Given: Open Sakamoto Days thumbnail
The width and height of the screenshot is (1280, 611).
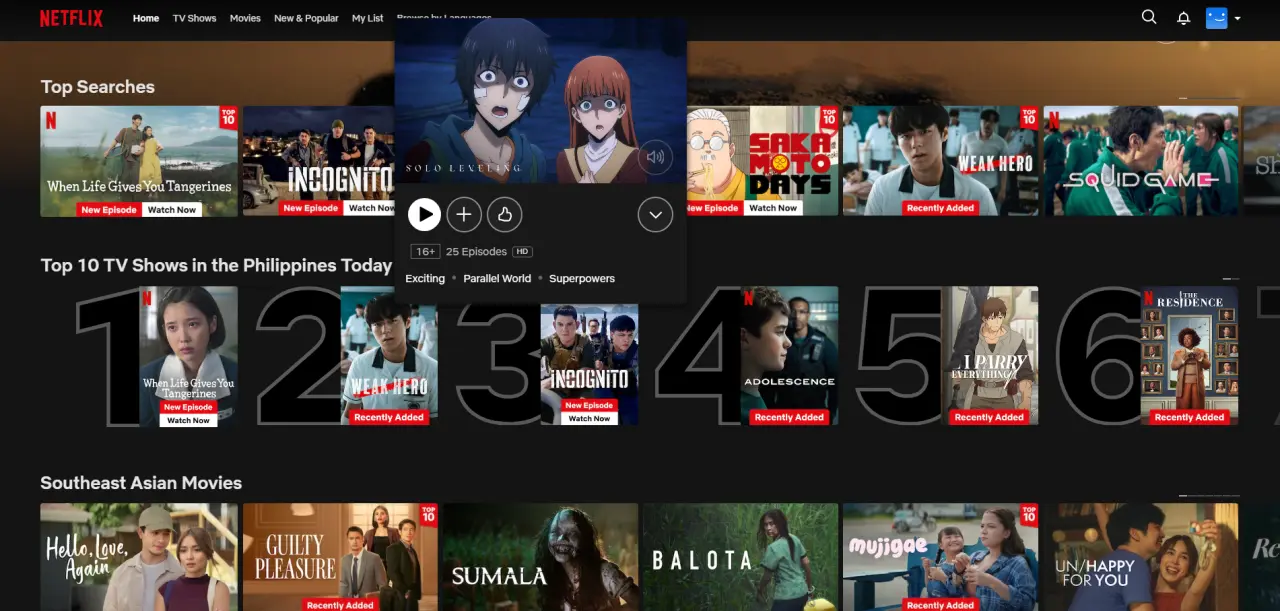Looking at the screenshot, I should click(x=763, y=161).
